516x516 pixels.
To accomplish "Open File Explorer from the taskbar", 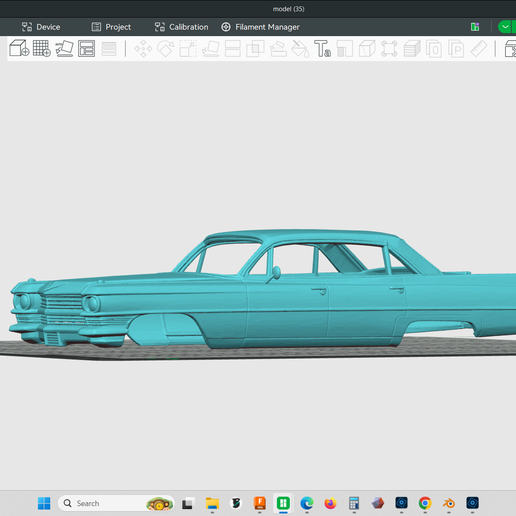I will pyautogui.click(x=212, y=503).
